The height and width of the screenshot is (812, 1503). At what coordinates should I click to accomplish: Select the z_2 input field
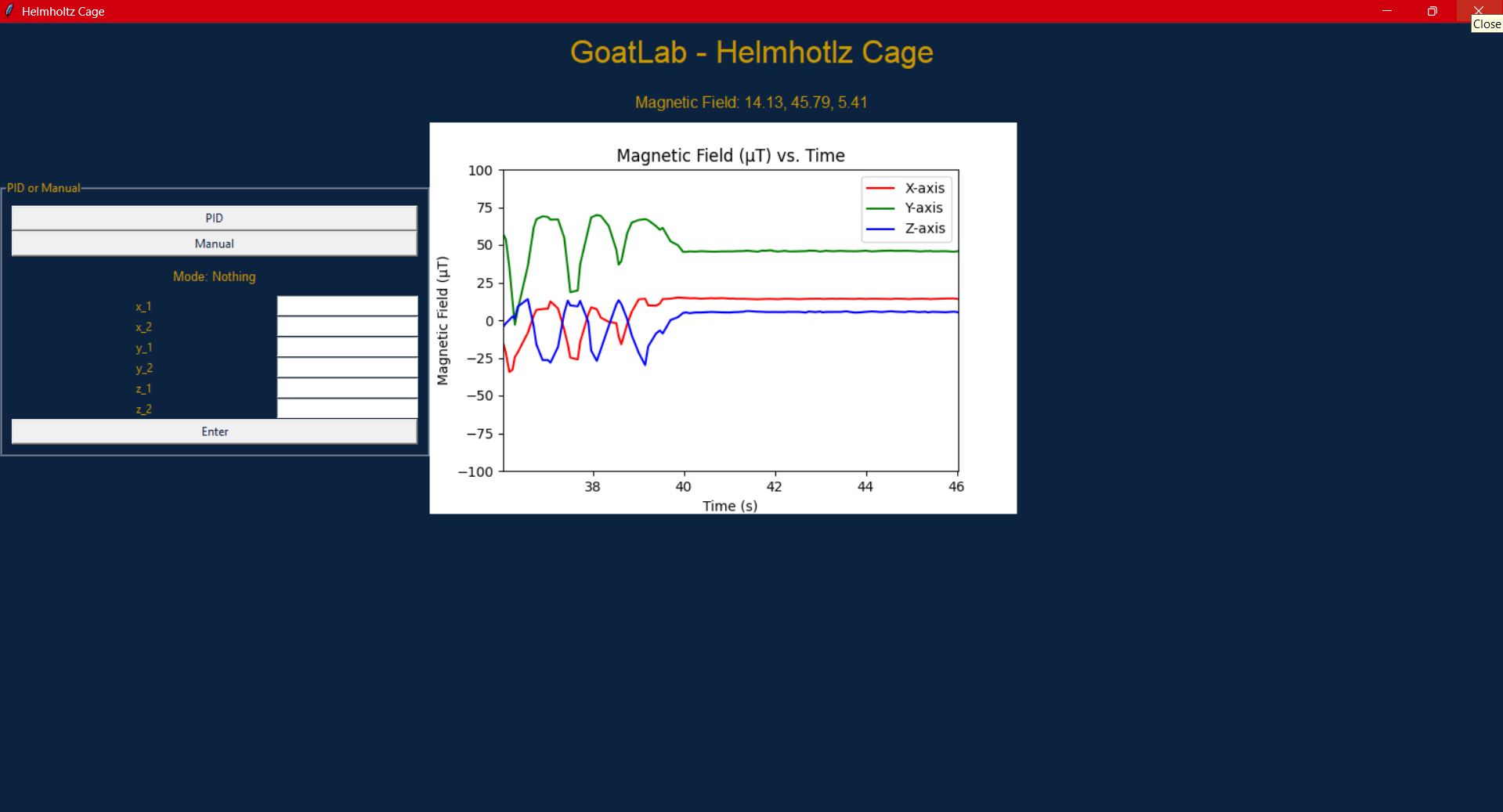347,409
